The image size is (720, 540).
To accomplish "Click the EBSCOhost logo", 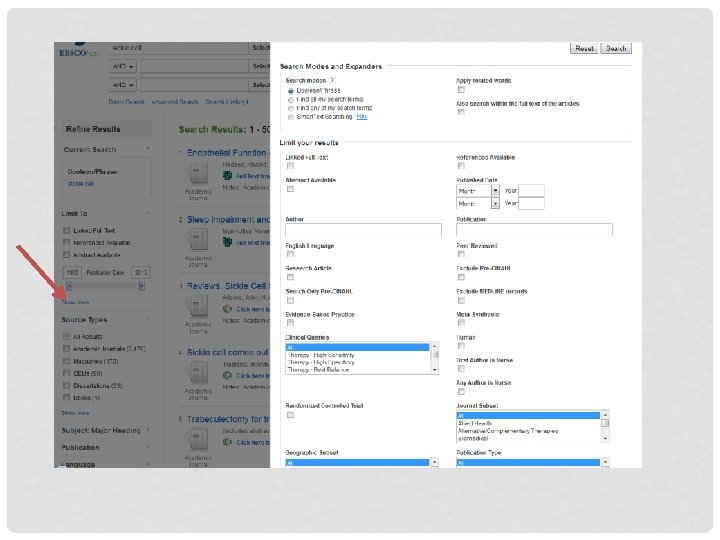I will pos(78,51).
